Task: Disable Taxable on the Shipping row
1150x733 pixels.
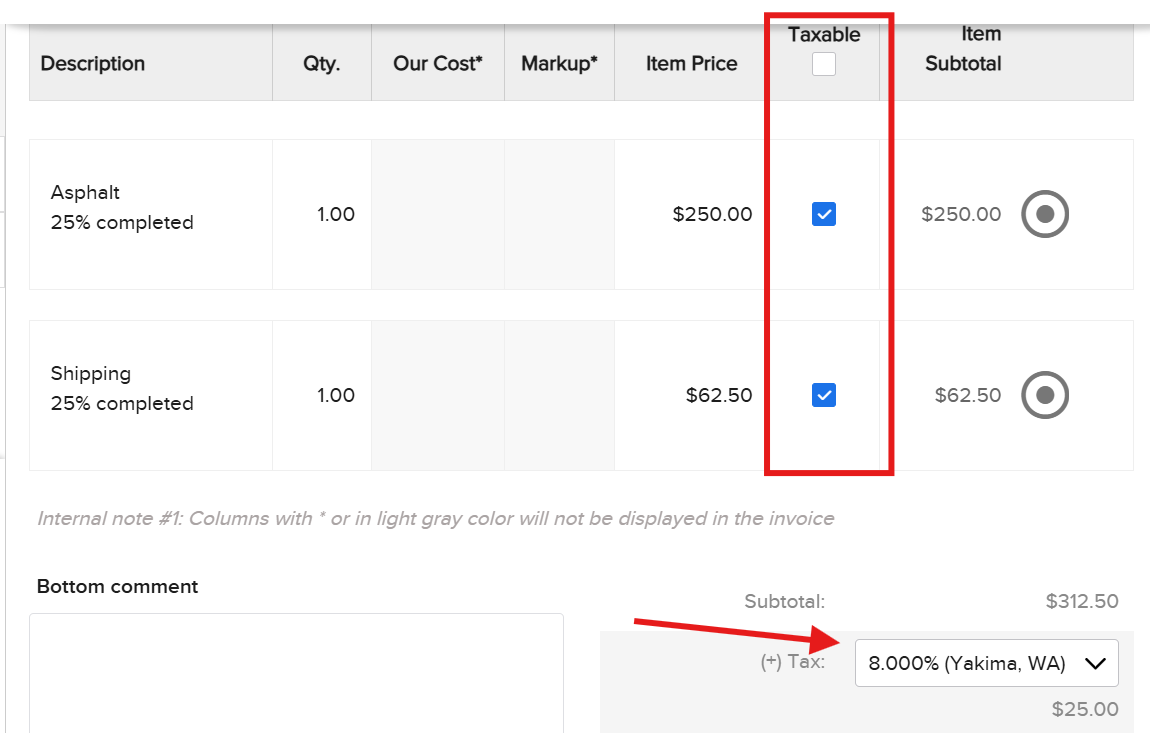Action: 822,395
